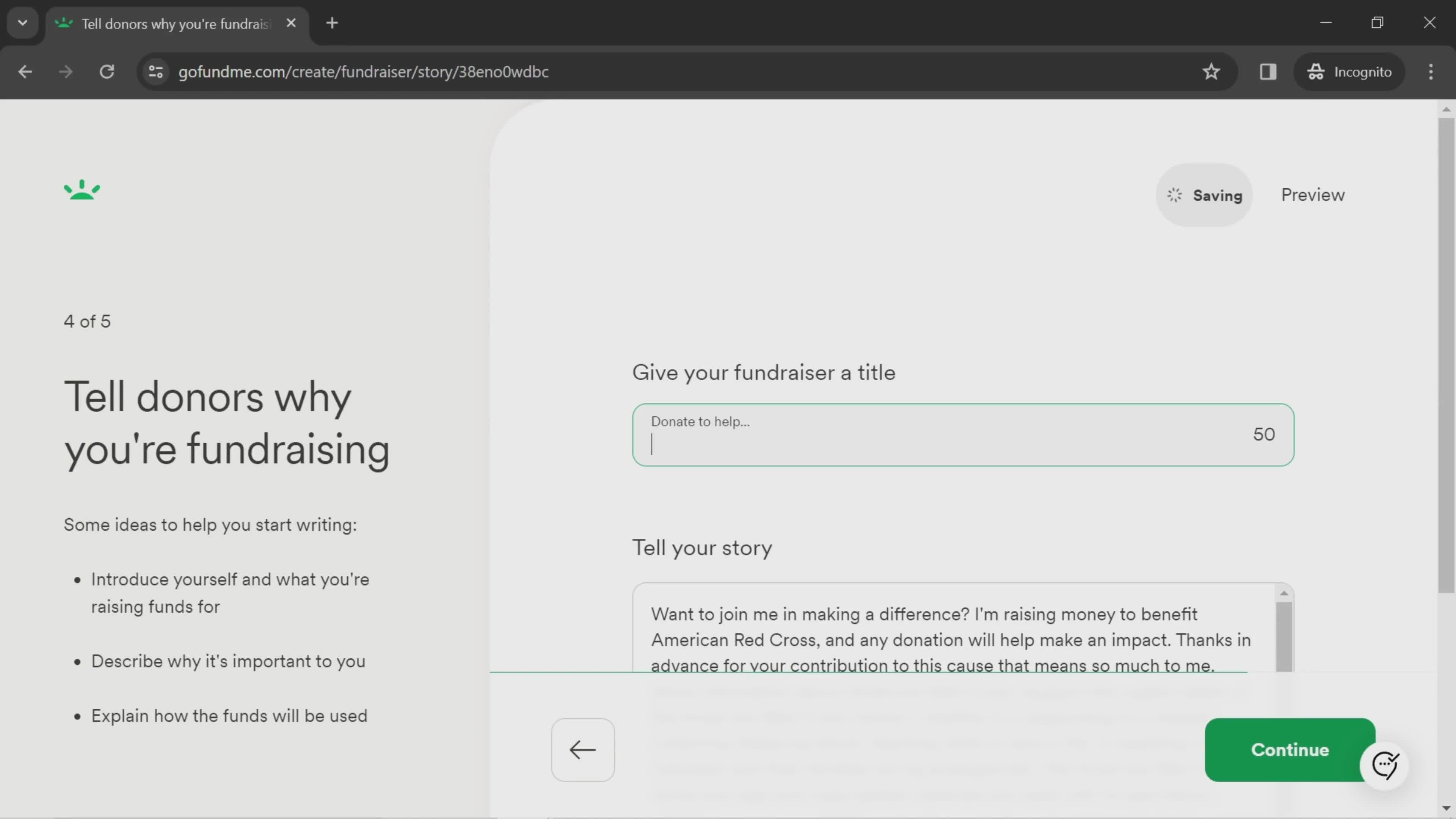Focus the fundraiser title input field
The height and width of the screenshot is (819, 1456).
(963, 435)
